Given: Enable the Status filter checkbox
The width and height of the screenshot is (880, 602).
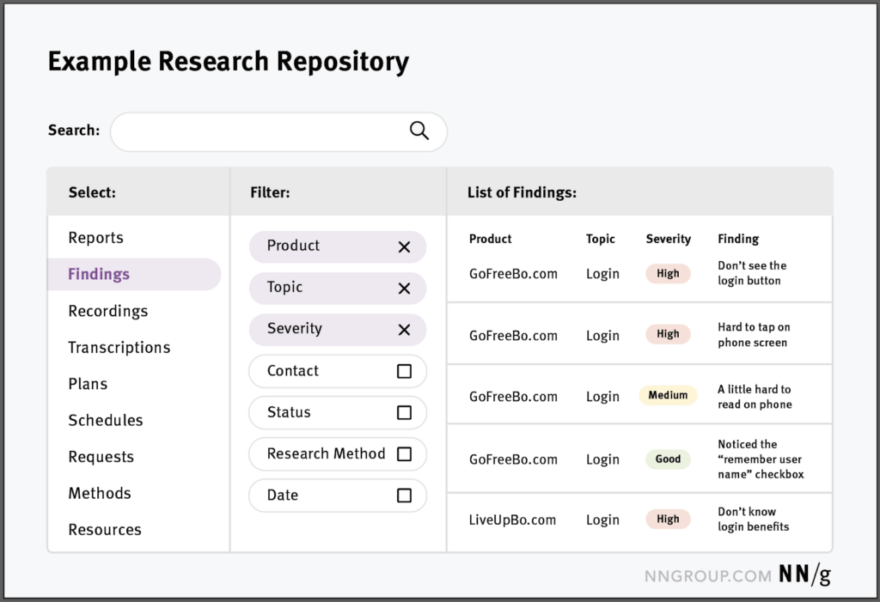Looking at the screenshot, I should 404,412.
